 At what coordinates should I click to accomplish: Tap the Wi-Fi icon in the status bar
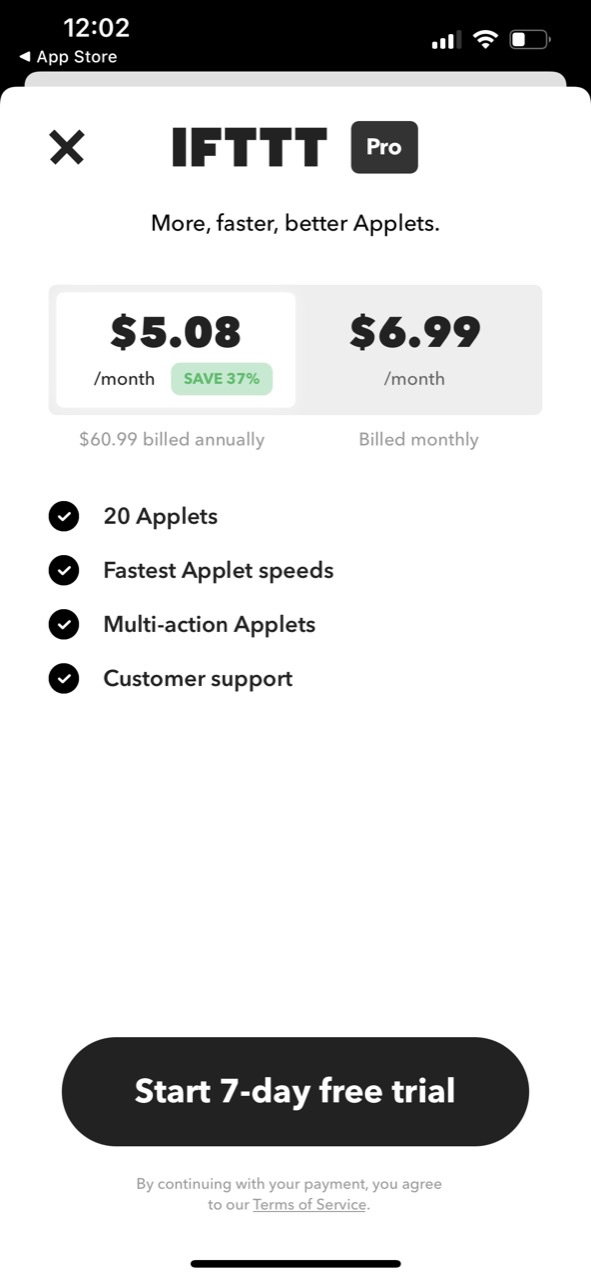click(x=485, y=38)
